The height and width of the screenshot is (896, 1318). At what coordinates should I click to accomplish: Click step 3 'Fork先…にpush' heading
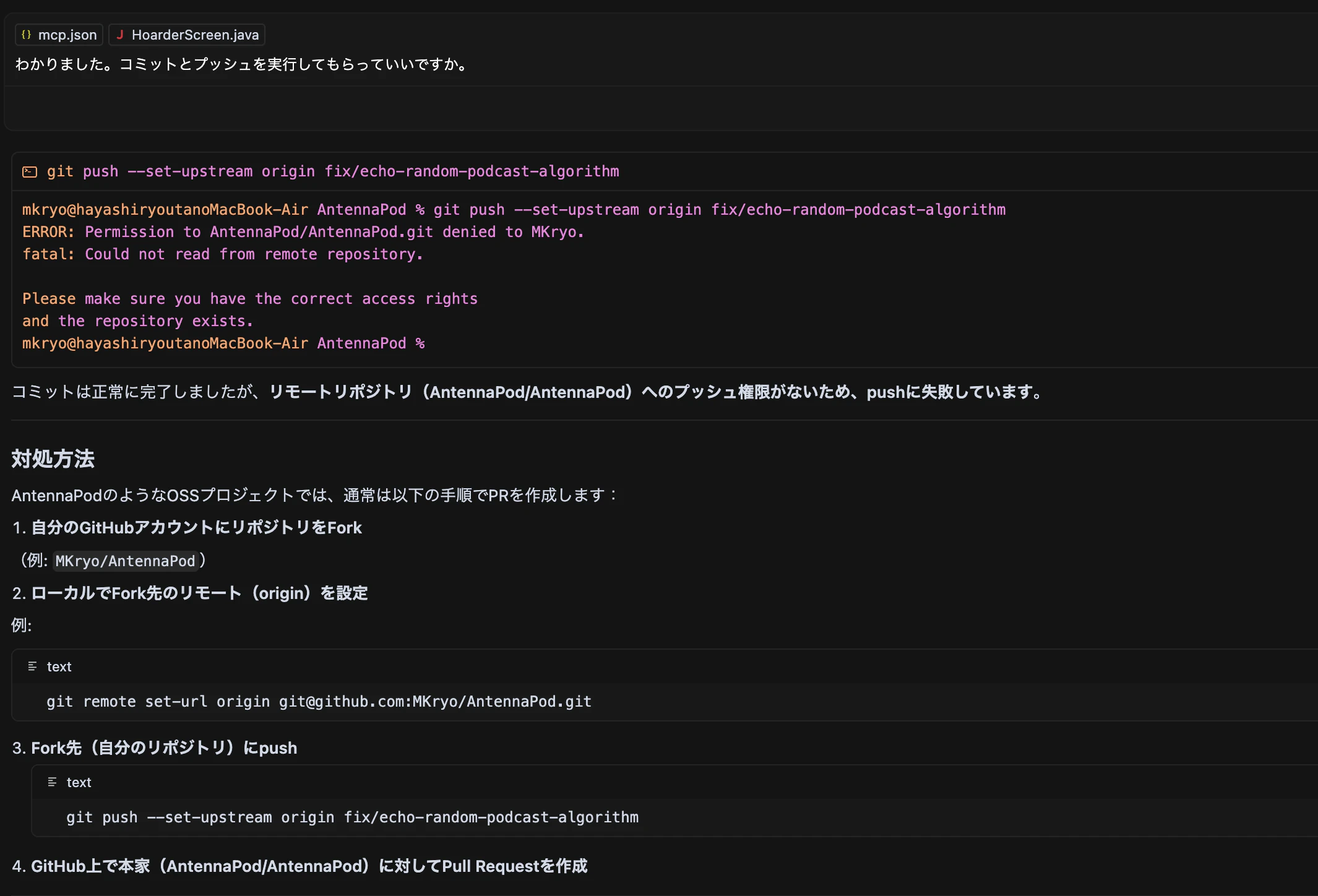(x=164, y=748)
